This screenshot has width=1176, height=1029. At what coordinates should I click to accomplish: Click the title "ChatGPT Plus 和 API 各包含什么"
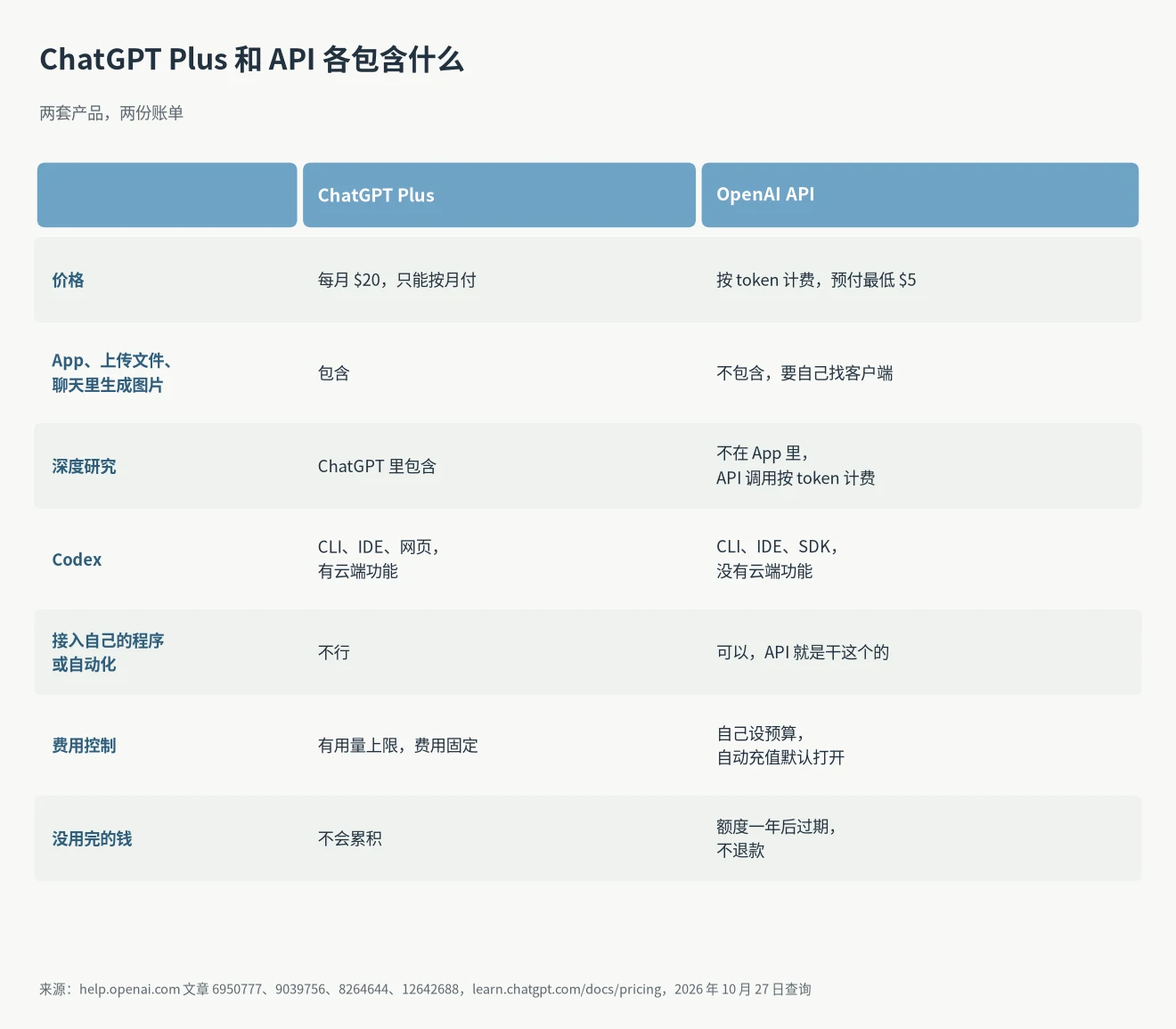tap(252, 59)
